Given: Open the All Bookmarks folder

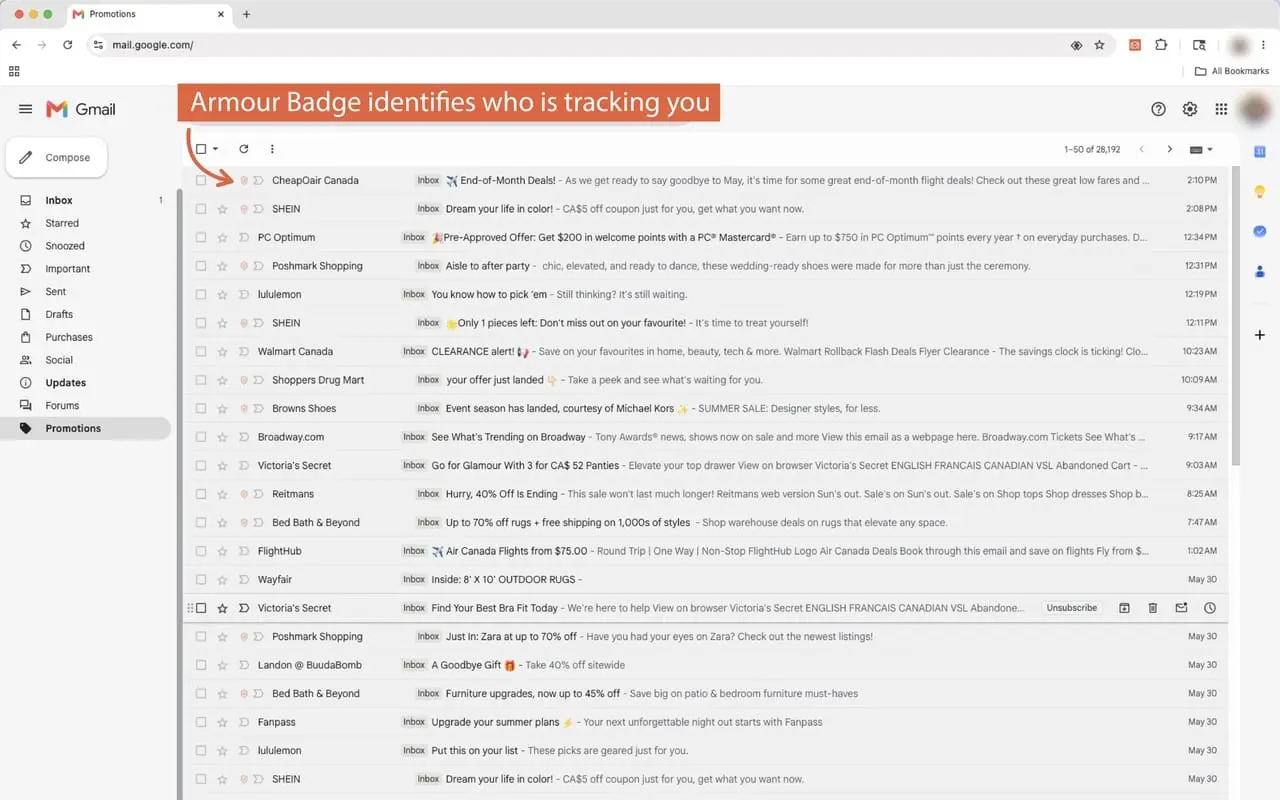Looking at the screenshot, I should pyautogui.click(x=1232, y=71).
